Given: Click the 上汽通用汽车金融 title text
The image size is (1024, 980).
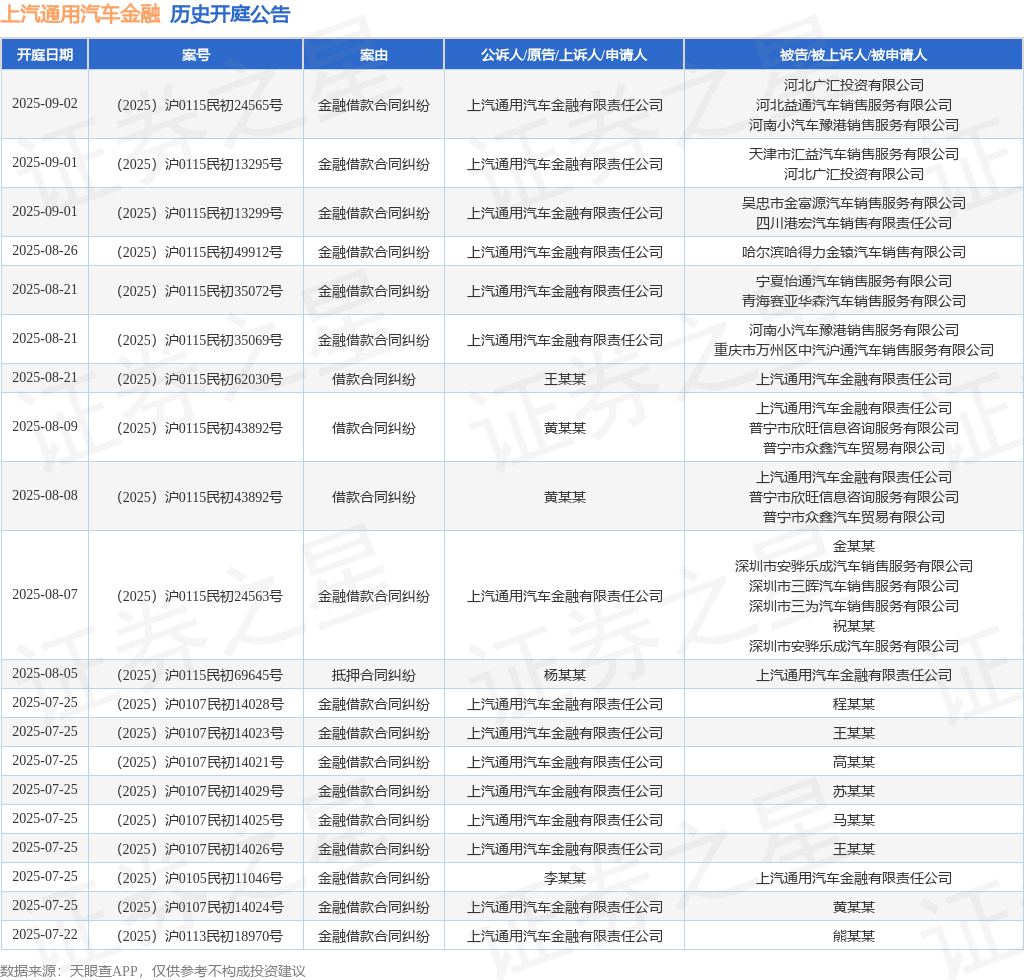Looking at the screenshot, I should (80, 14).
